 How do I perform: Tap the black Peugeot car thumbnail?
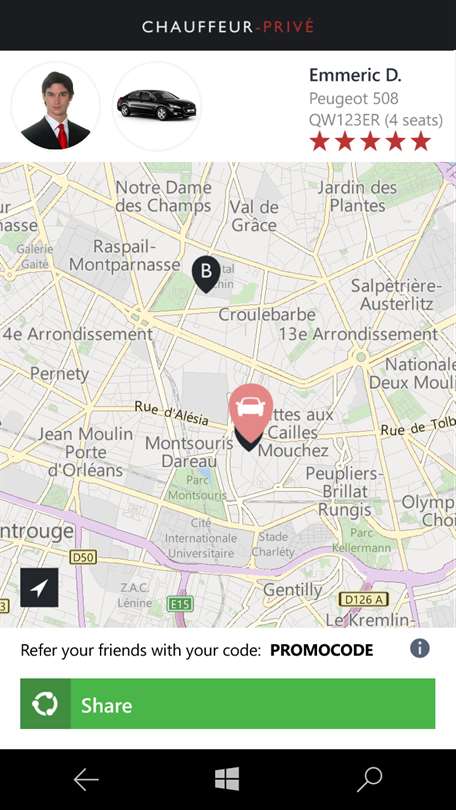156,106
